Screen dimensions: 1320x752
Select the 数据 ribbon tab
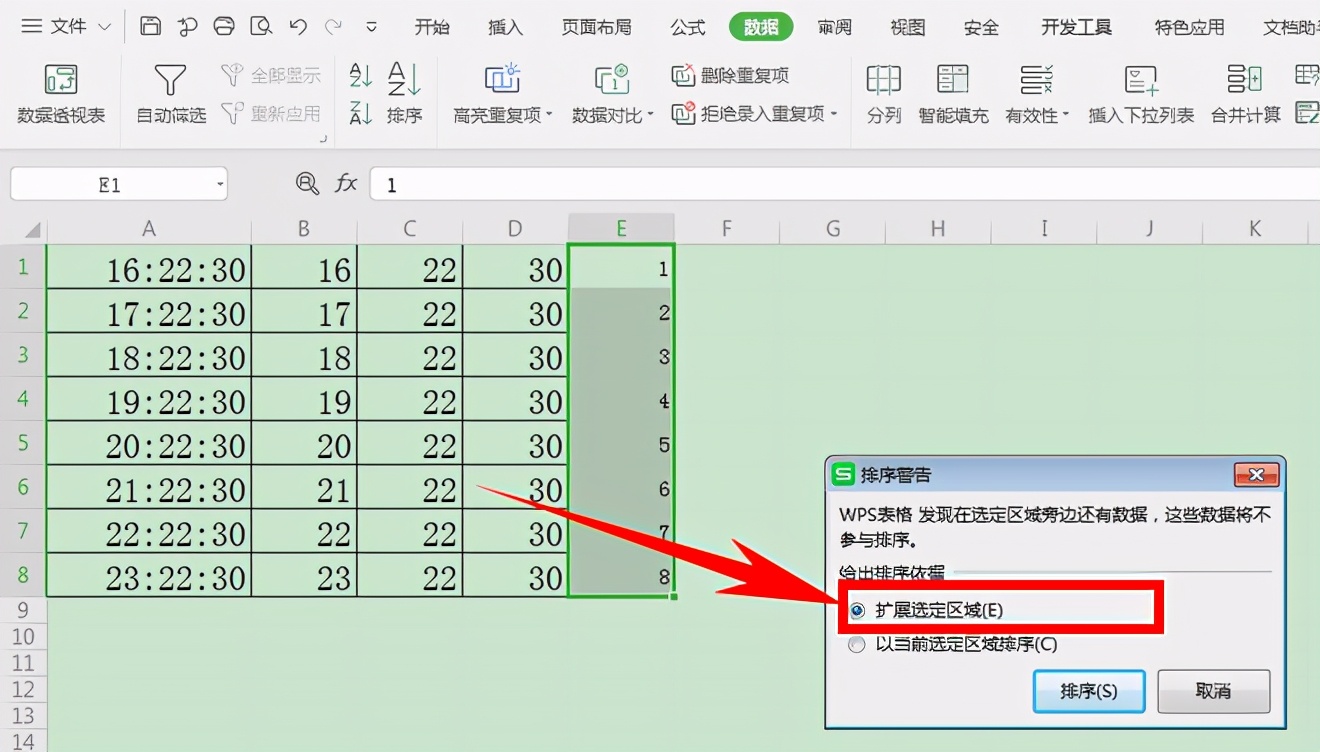(761, 27)
